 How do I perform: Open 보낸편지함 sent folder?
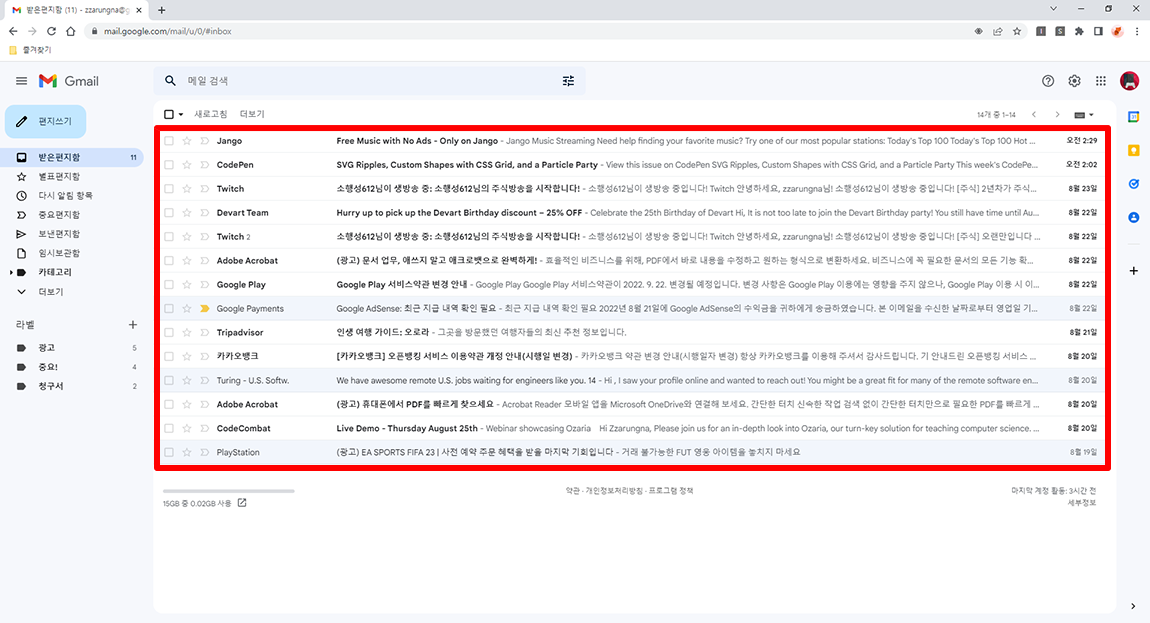point(72,233)
